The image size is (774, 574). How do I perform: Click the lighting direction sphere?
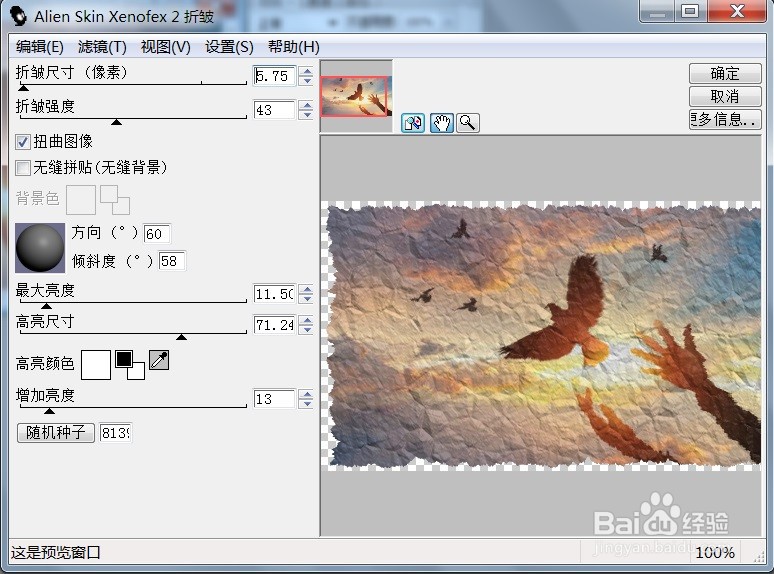click(40, 248)
